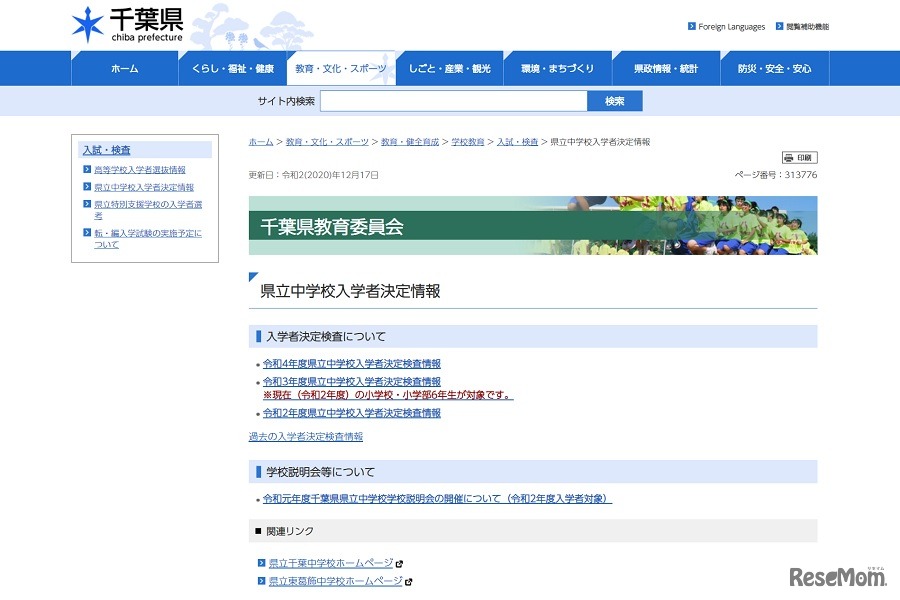The image size is (900, 600).
Task: Open 過去の入学者決定検査情報 link
Action: [x=305, y=437]
